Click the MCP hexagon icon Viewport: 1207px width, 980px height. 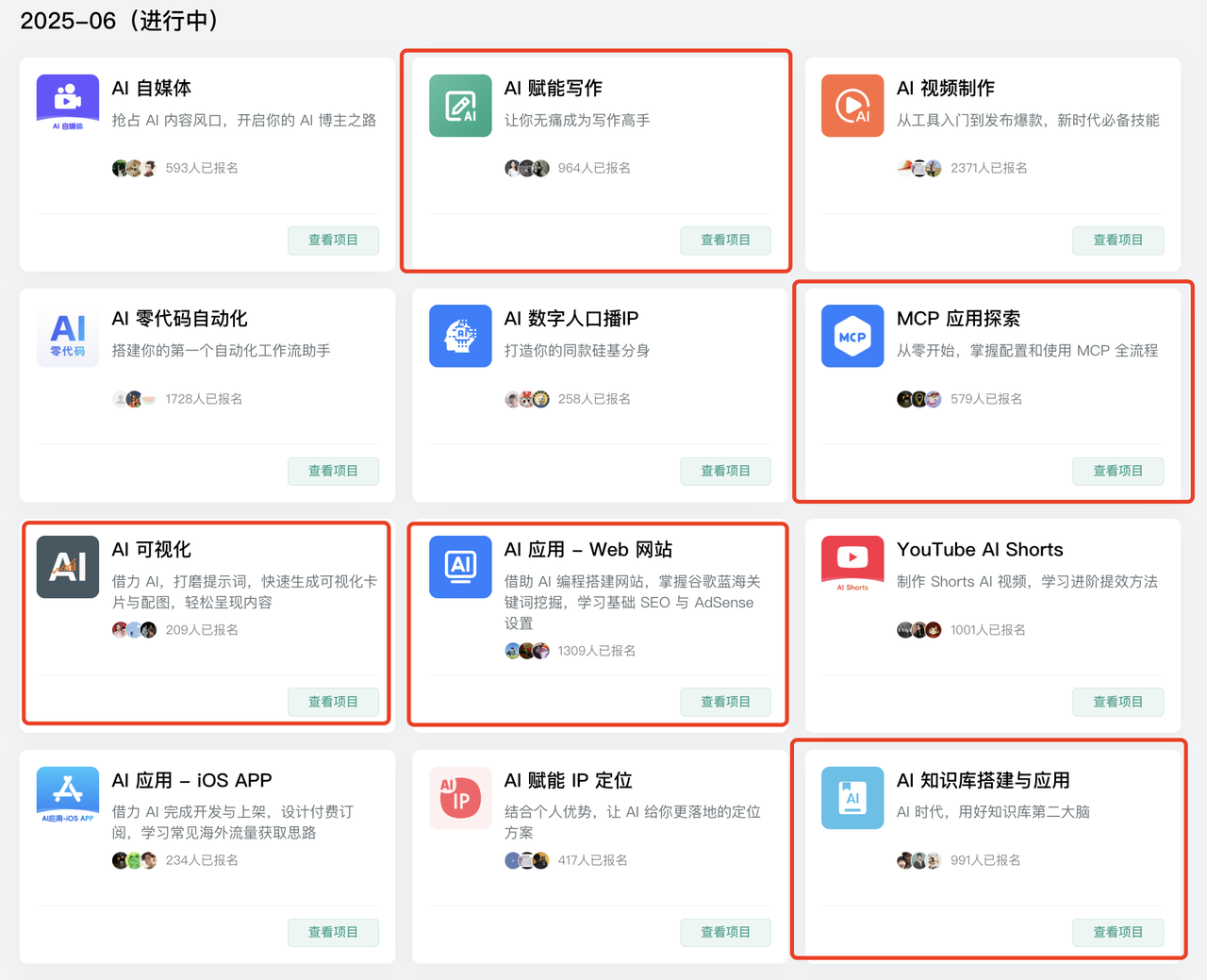(x=852, y=336)
